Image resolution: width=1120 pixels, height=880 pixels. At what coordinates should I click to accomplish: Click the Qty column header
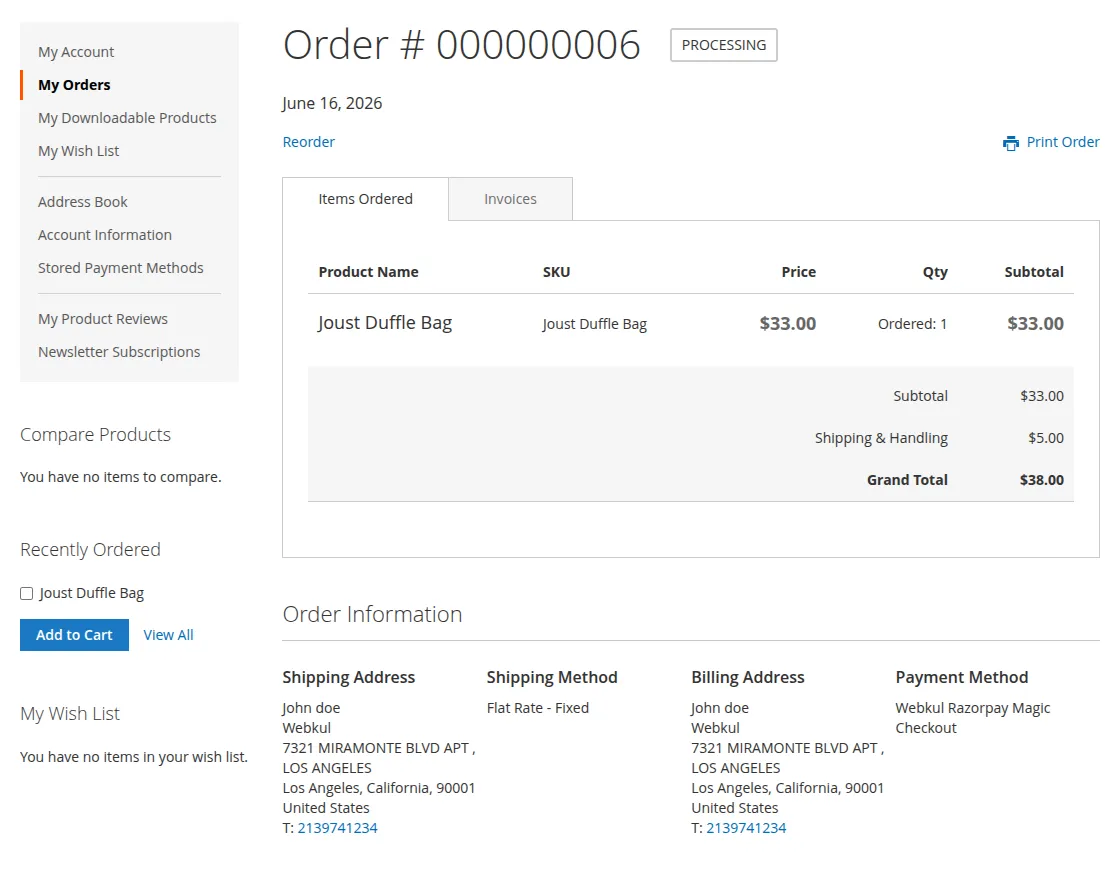935,272
